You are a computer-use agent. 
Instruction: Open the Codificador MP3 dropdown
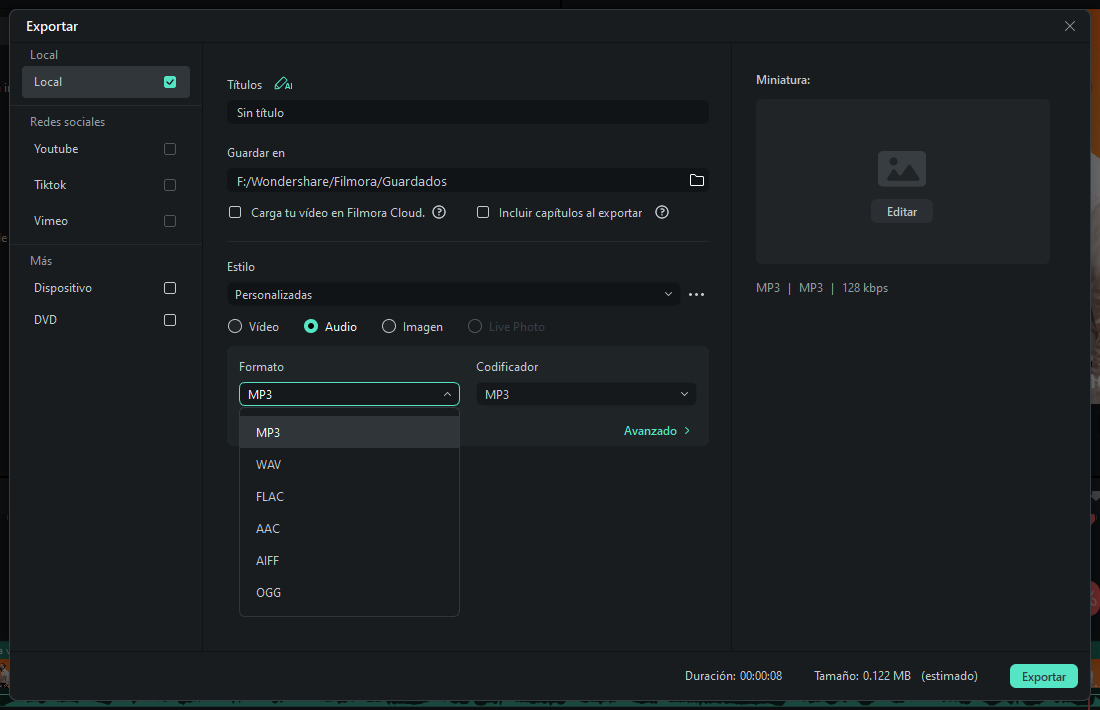pyautogui.click(x=586, y=394)
